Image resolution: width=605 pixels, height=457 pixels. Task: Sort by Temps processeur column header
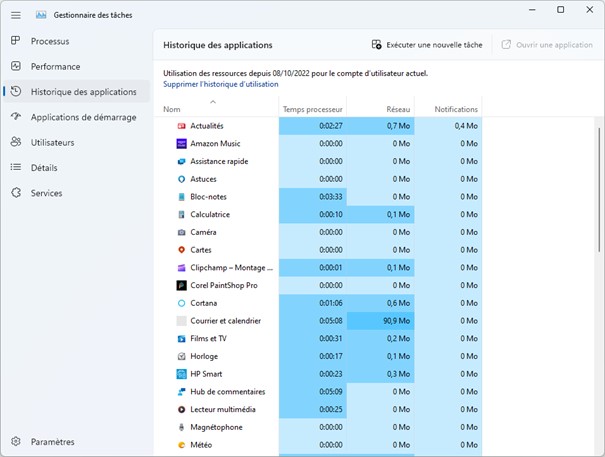pyautogui.click(x=312, y=109)
